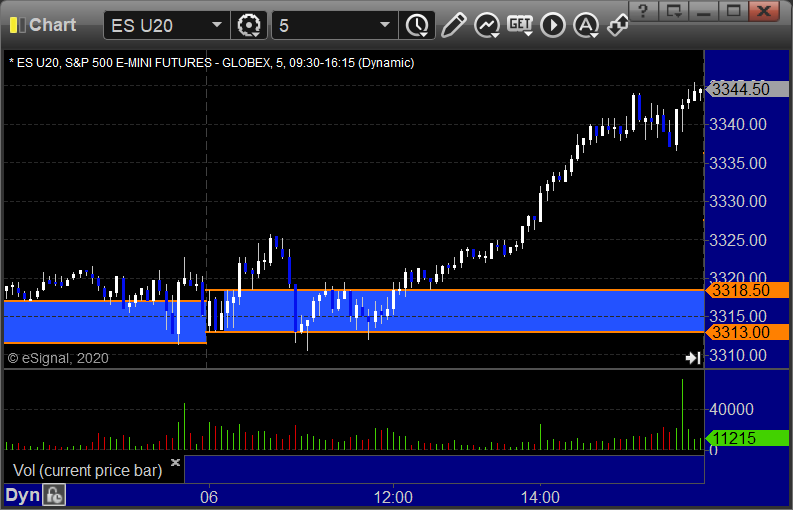This screenshot has width=793, height=510.
Task: Click the 3313.00 orange price marker
Action: pyautogui.click(x=747, y=332)
